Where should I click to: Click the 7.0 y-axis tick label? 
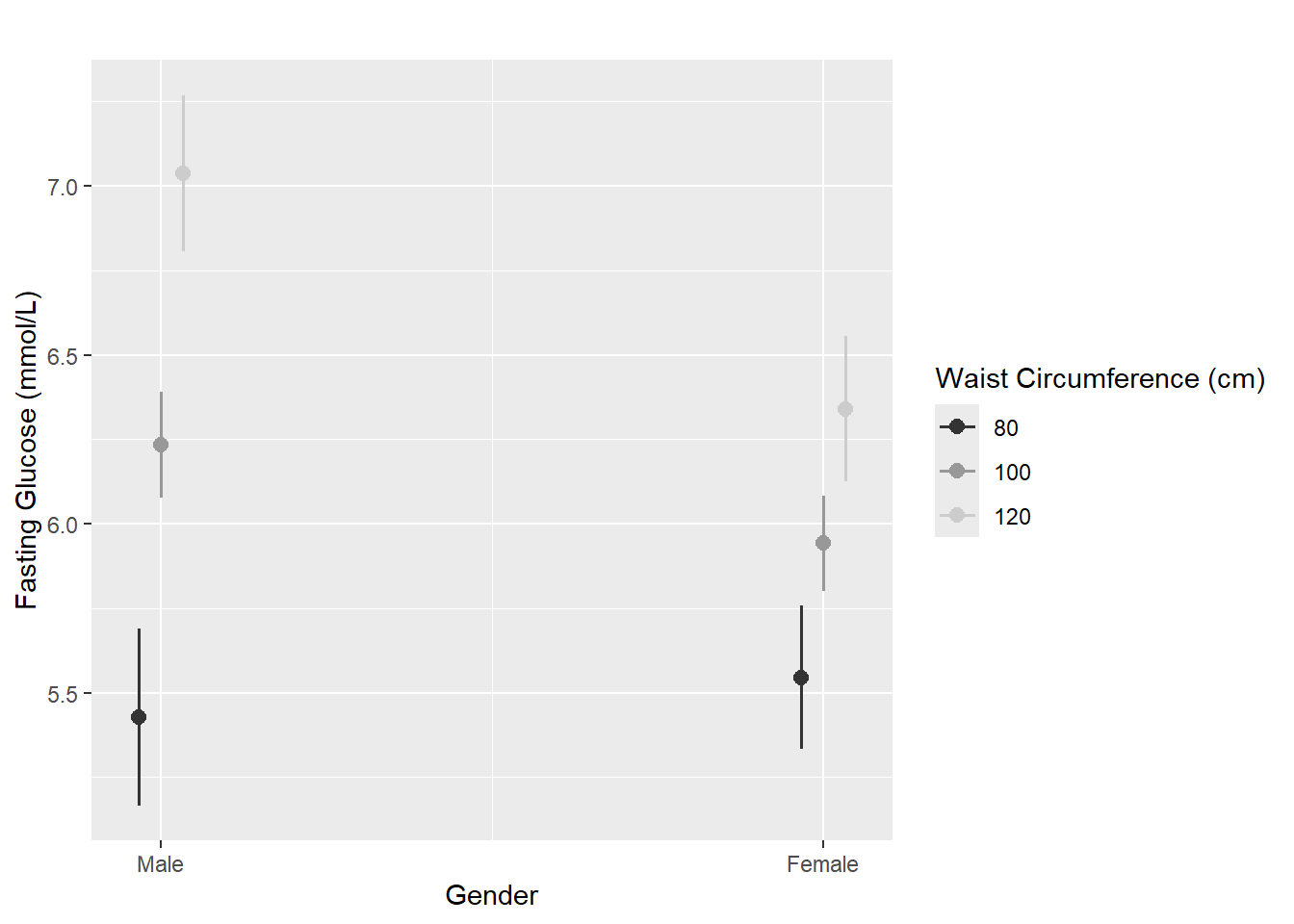[x=63, y=188]
